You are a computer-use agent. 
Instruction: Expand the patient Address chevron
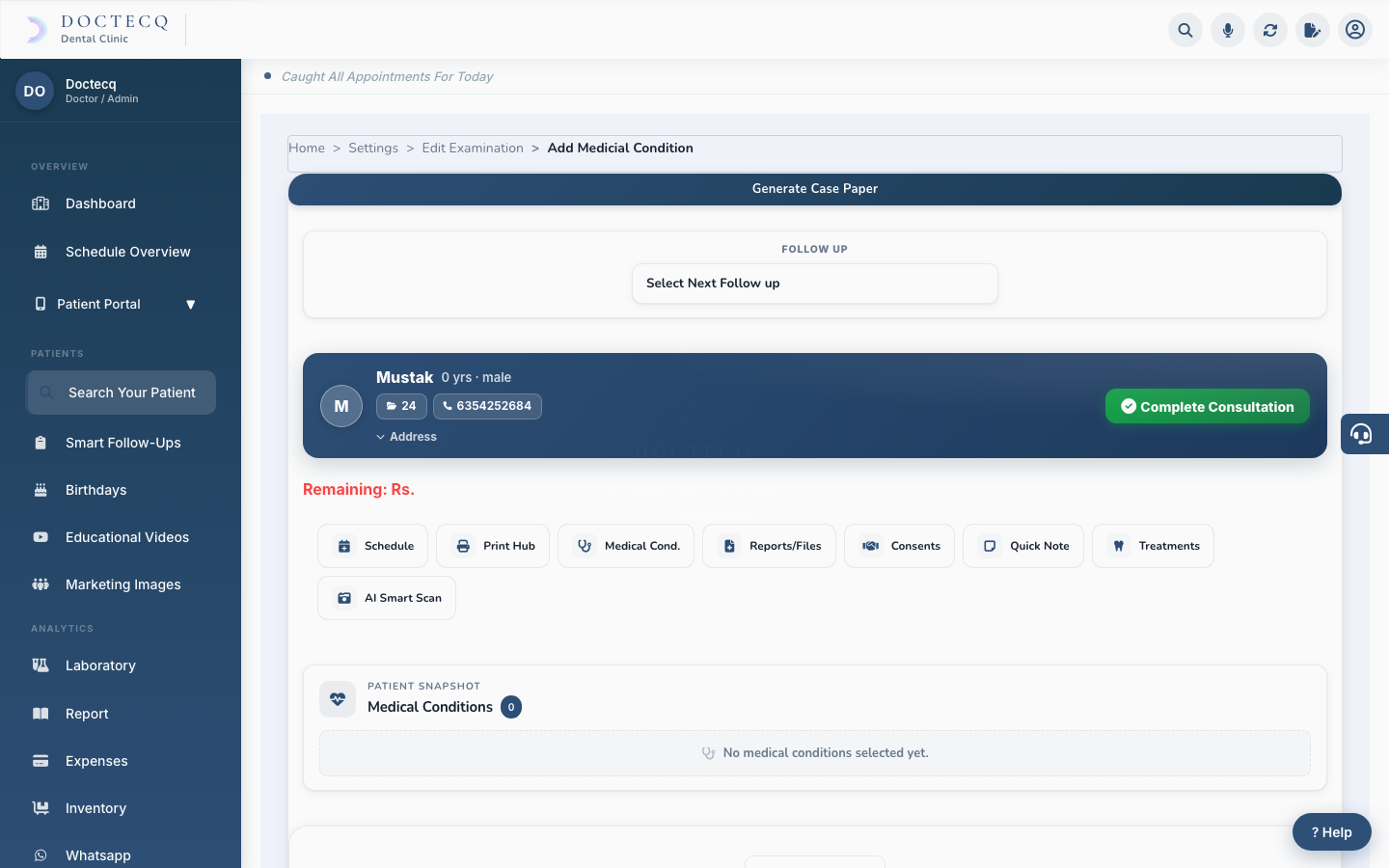[x=381, y=437]
